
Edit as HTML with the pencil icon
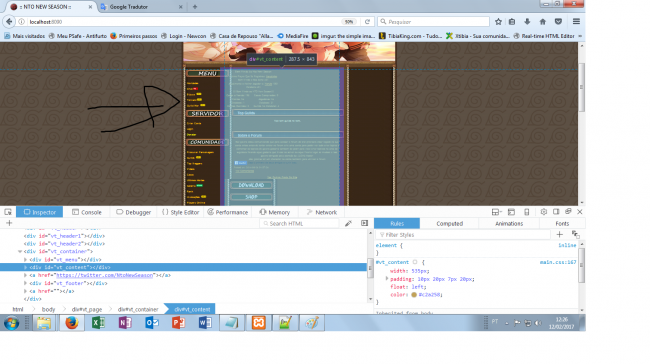coord(348,223)
